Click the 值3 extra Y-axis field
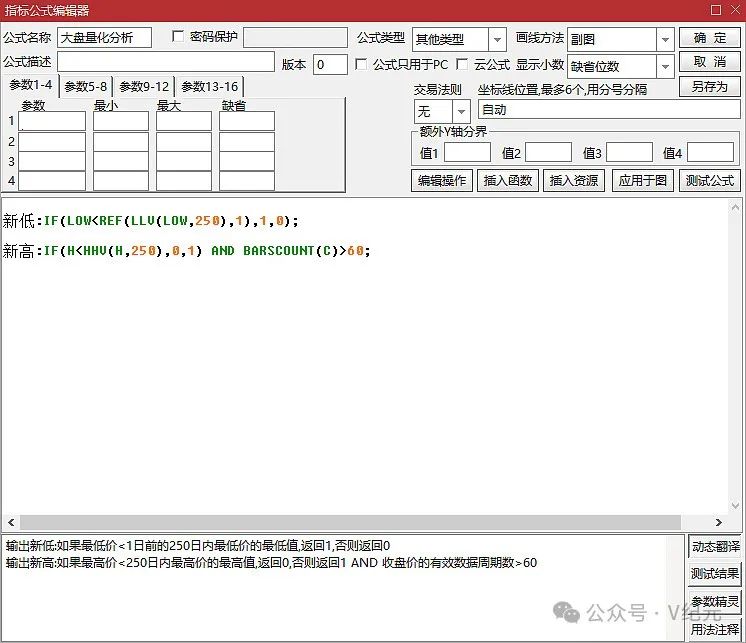This screenshot has width=746, height=643. coord(629,152)
